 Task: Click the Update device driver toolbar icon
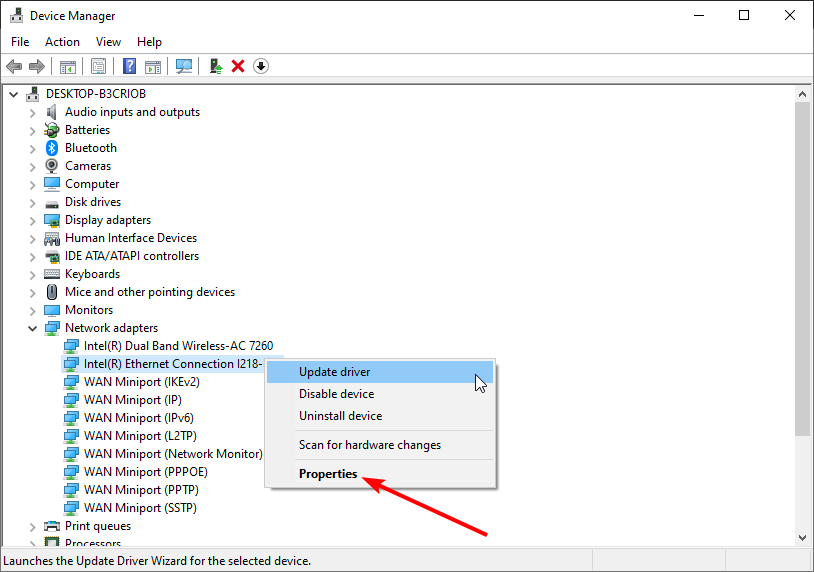[x=215, y=66]
